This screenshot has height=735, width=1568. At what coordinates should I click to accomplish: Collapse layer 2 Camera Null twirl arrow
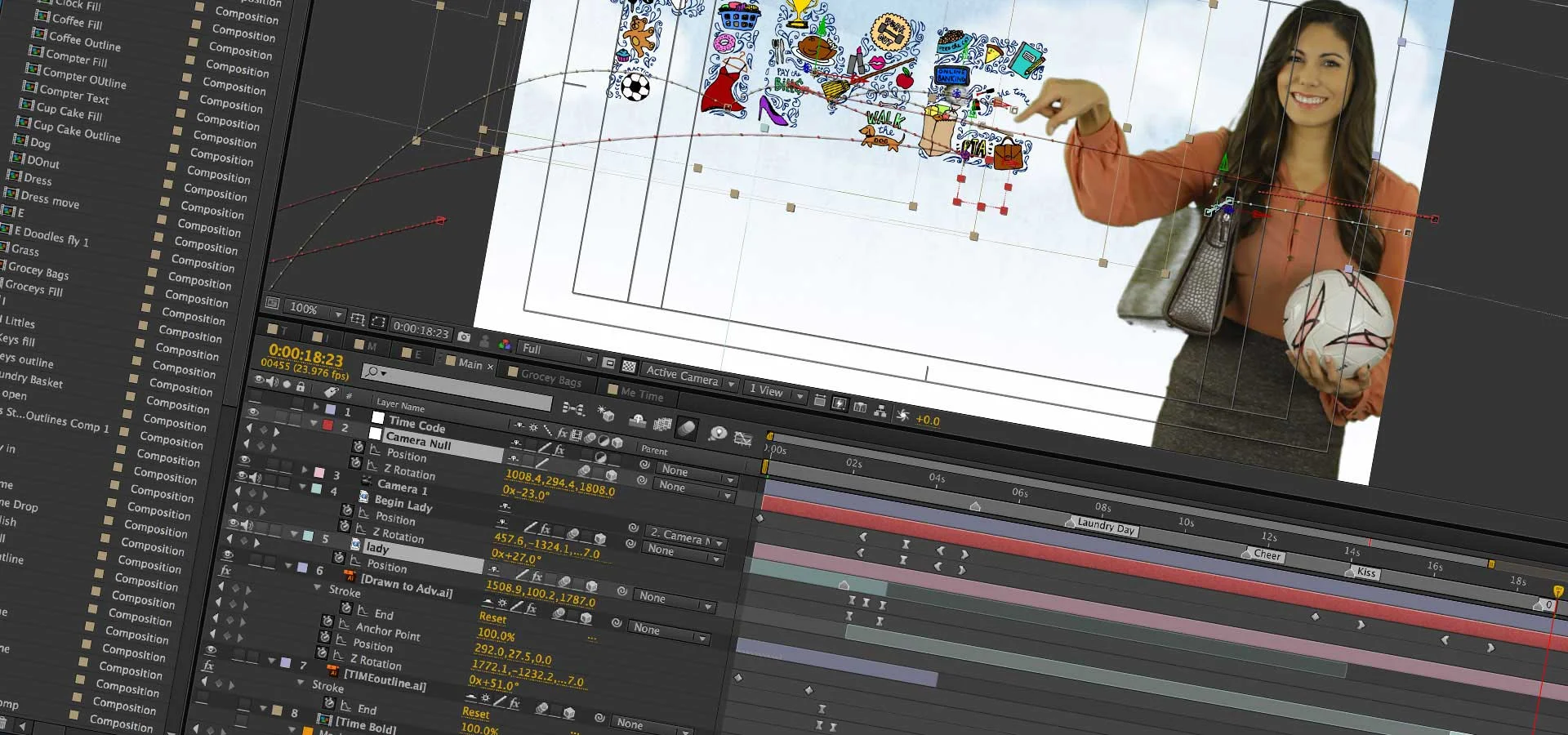coord(314,423)
